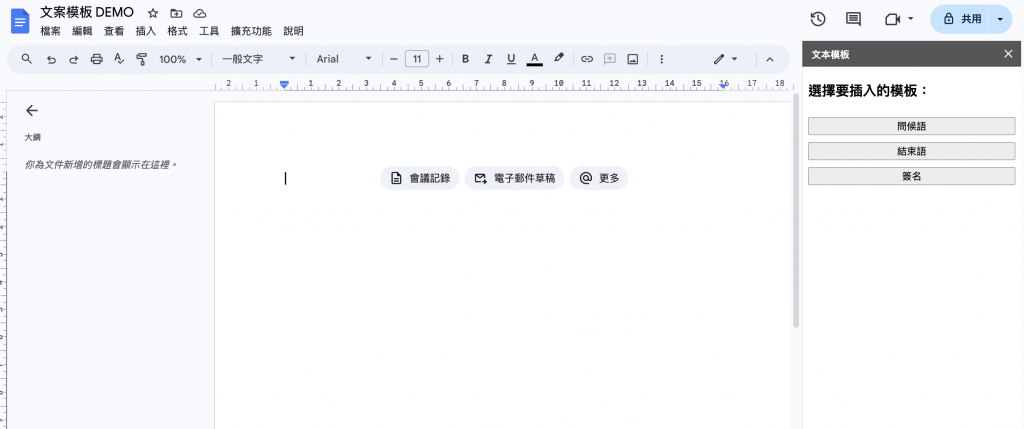Open the 說明 menu
This screenshot has height=429, width=1024.
[x=293, y=31]
